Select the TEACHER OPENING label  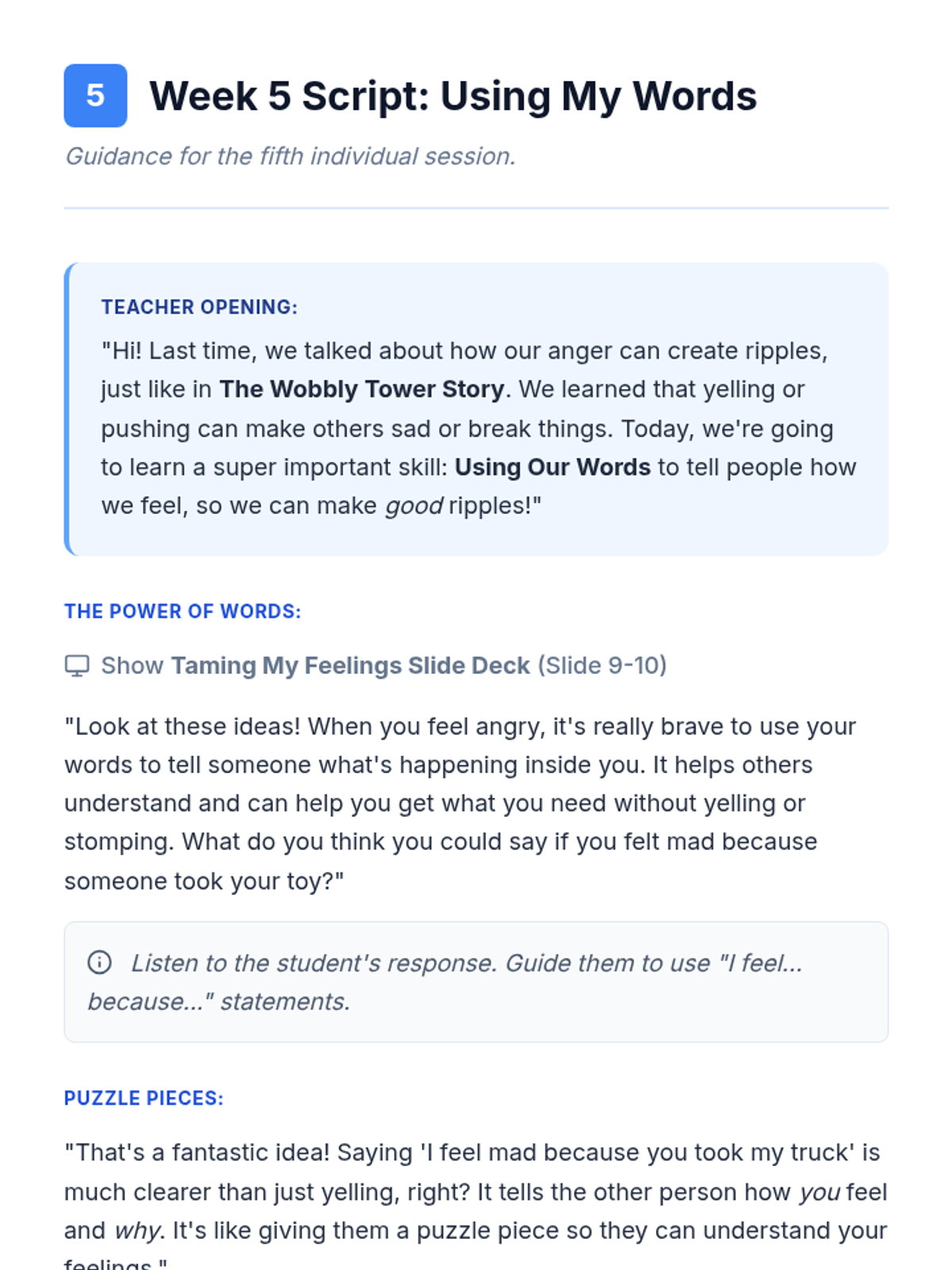tap(199, 307)
